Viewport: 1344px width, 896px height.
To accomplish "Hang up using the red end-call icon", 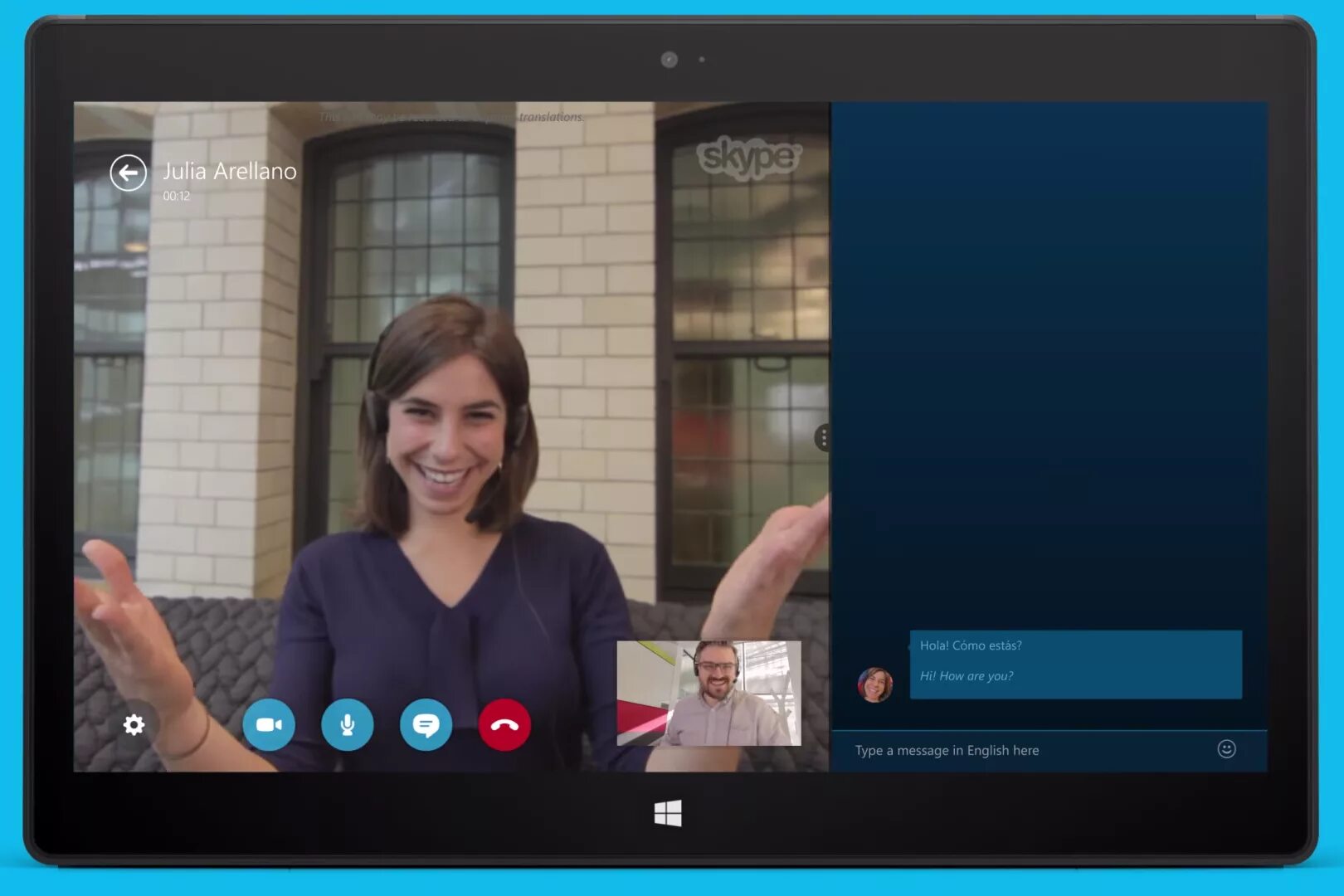I will click(x=504, y=724).
